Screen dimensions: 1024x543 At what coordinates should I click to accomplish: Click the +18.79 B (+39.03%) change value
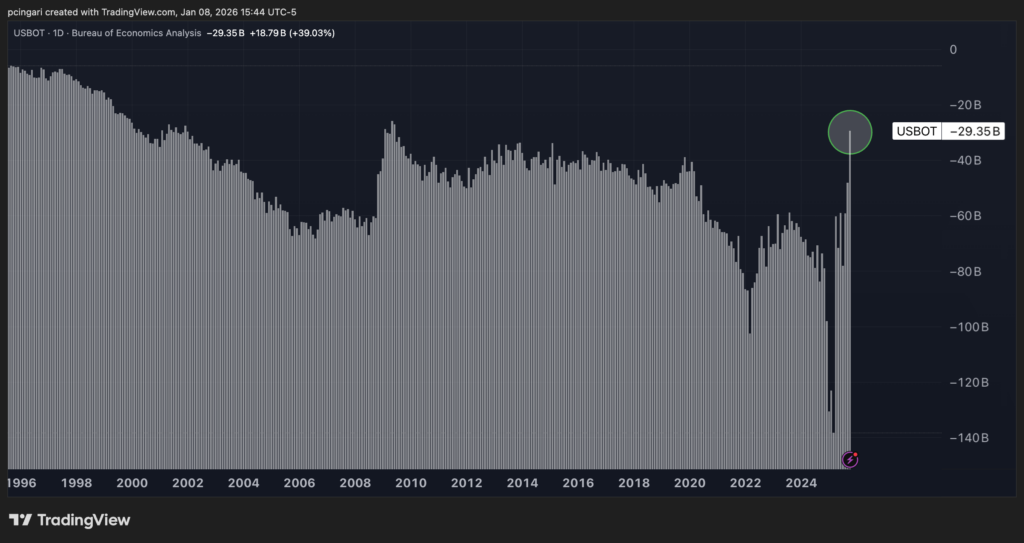click(298, 33)
